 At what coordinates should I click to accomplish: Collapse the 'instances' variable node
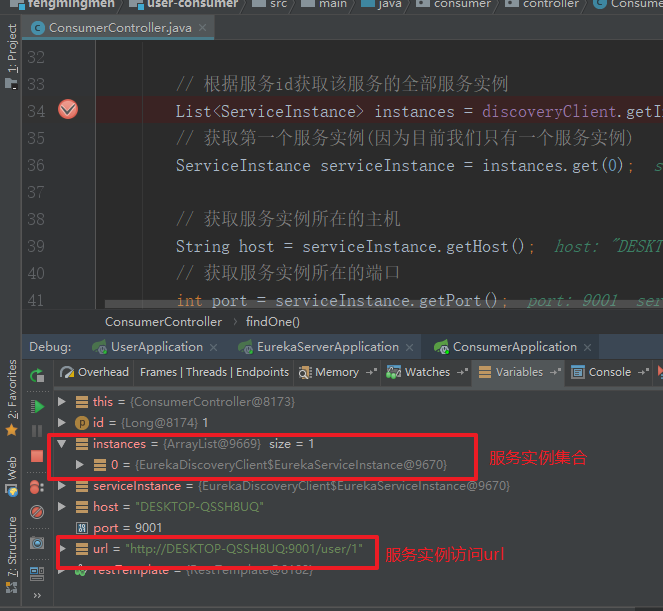coord(62,444)
